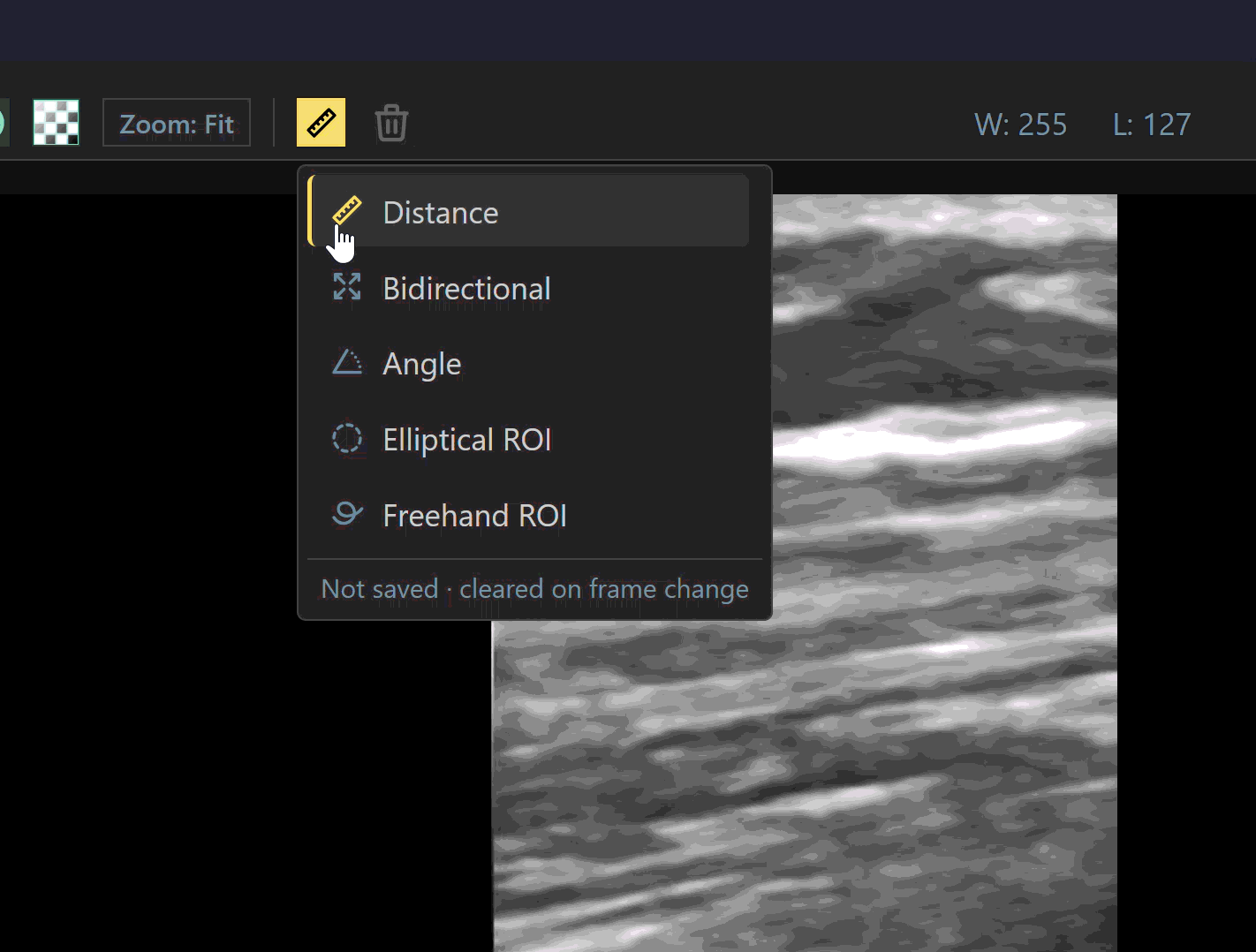Click the W: 255 window width value
The image size is (1256, 952).
[x=1020, y=125]
